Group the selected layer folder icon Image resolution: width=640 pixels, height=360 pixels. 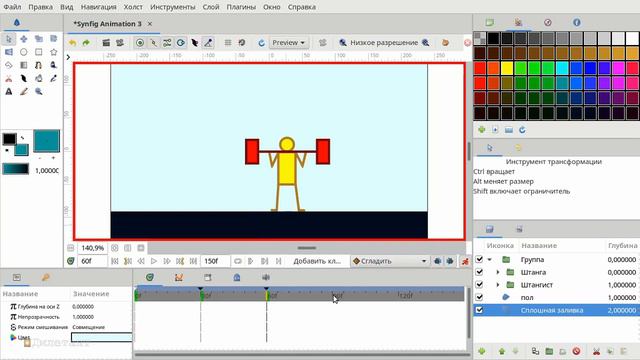pos(549,351)
